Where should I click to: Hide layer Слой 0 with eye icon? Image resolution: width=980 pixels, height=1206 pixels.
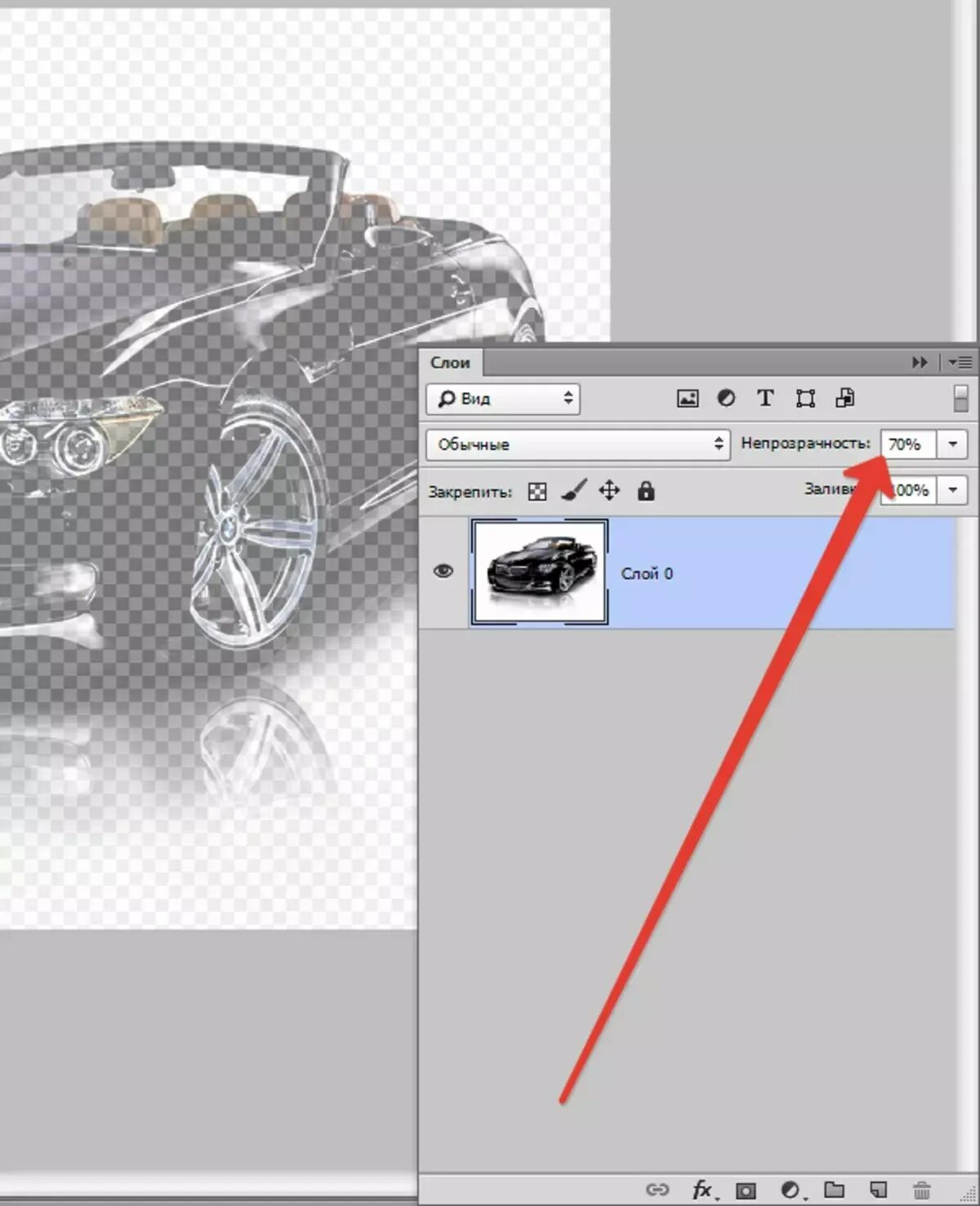pos(443,571)
